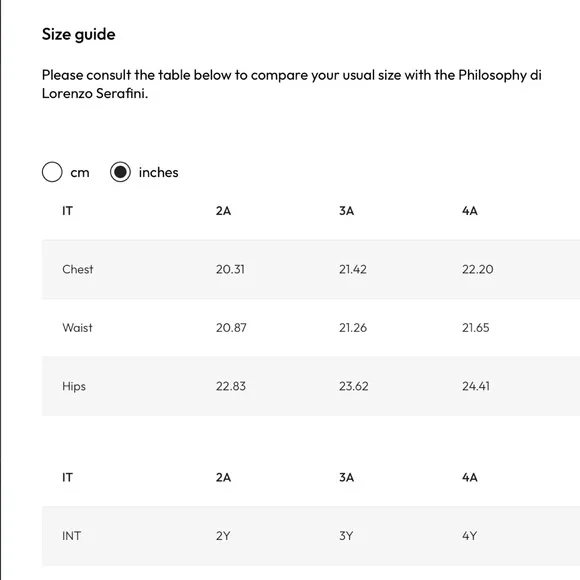Click the 3A column header in measurements table
This screenshot has width=580, height=580.
point(347,211)
